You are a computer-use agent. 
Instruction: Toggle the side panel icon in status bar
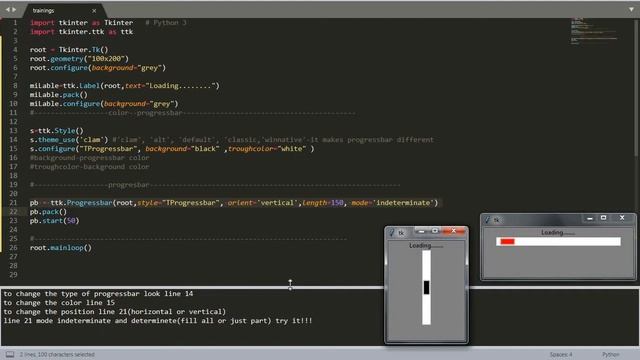pos(10,354)
